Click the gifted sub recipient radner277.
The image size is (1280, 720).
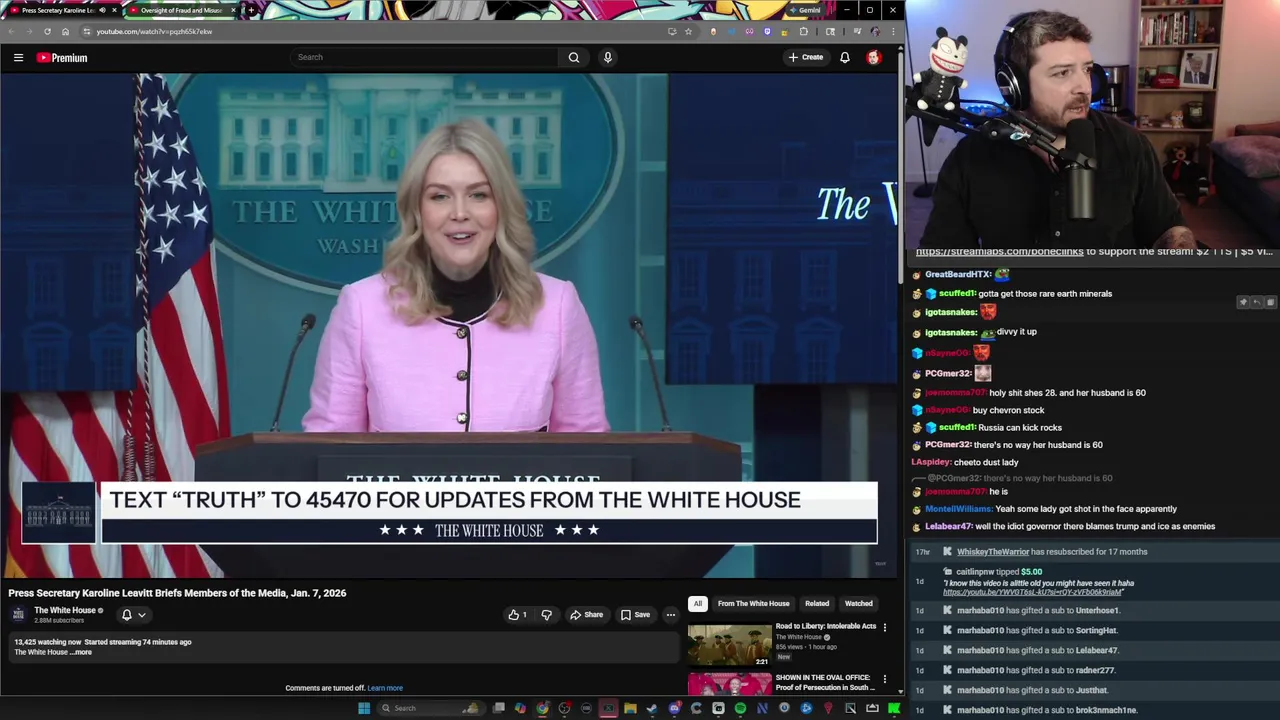click(x=1095, y=671)
